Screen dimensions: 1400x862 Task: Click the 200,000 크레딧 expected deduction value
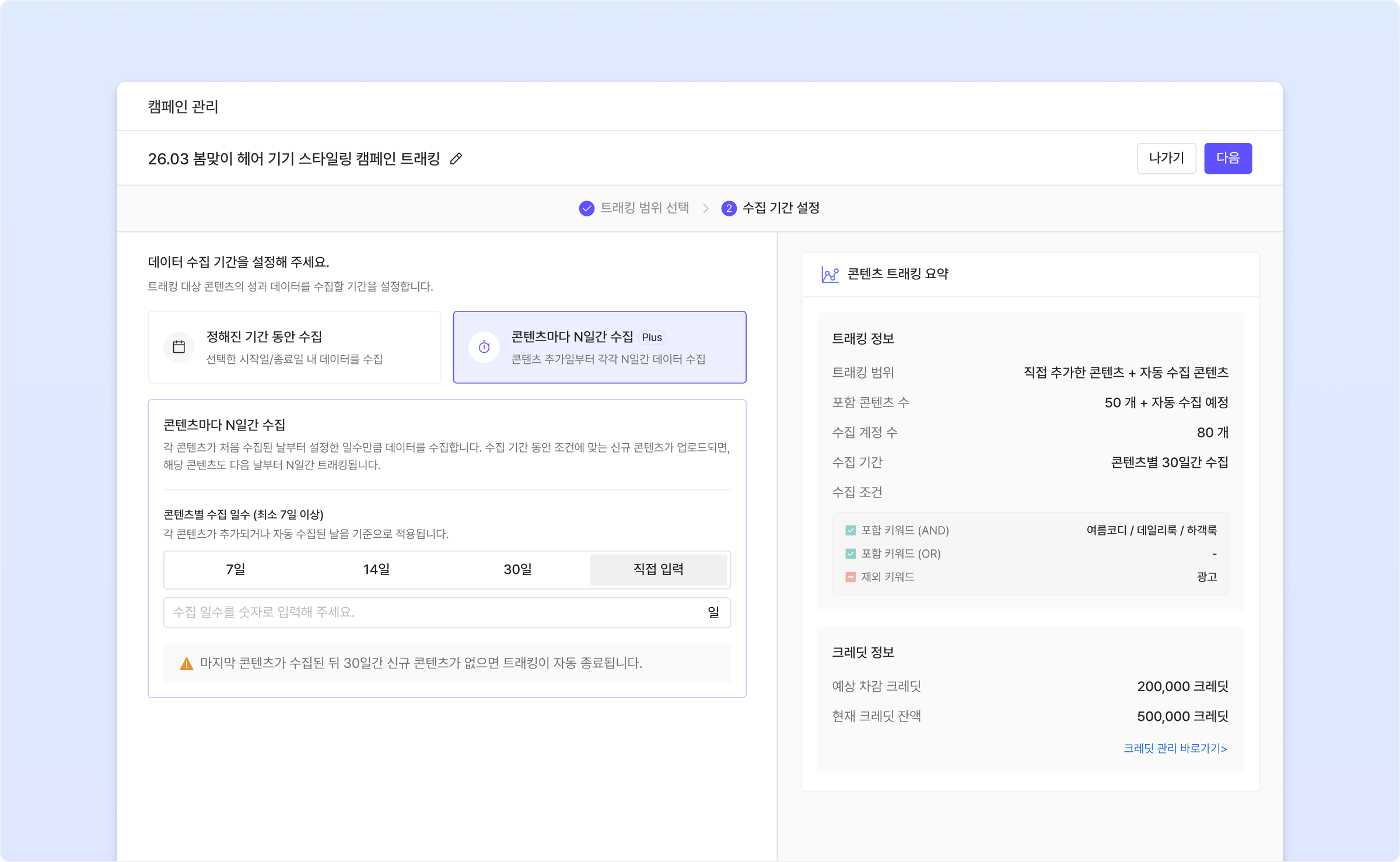[1183, 686]
